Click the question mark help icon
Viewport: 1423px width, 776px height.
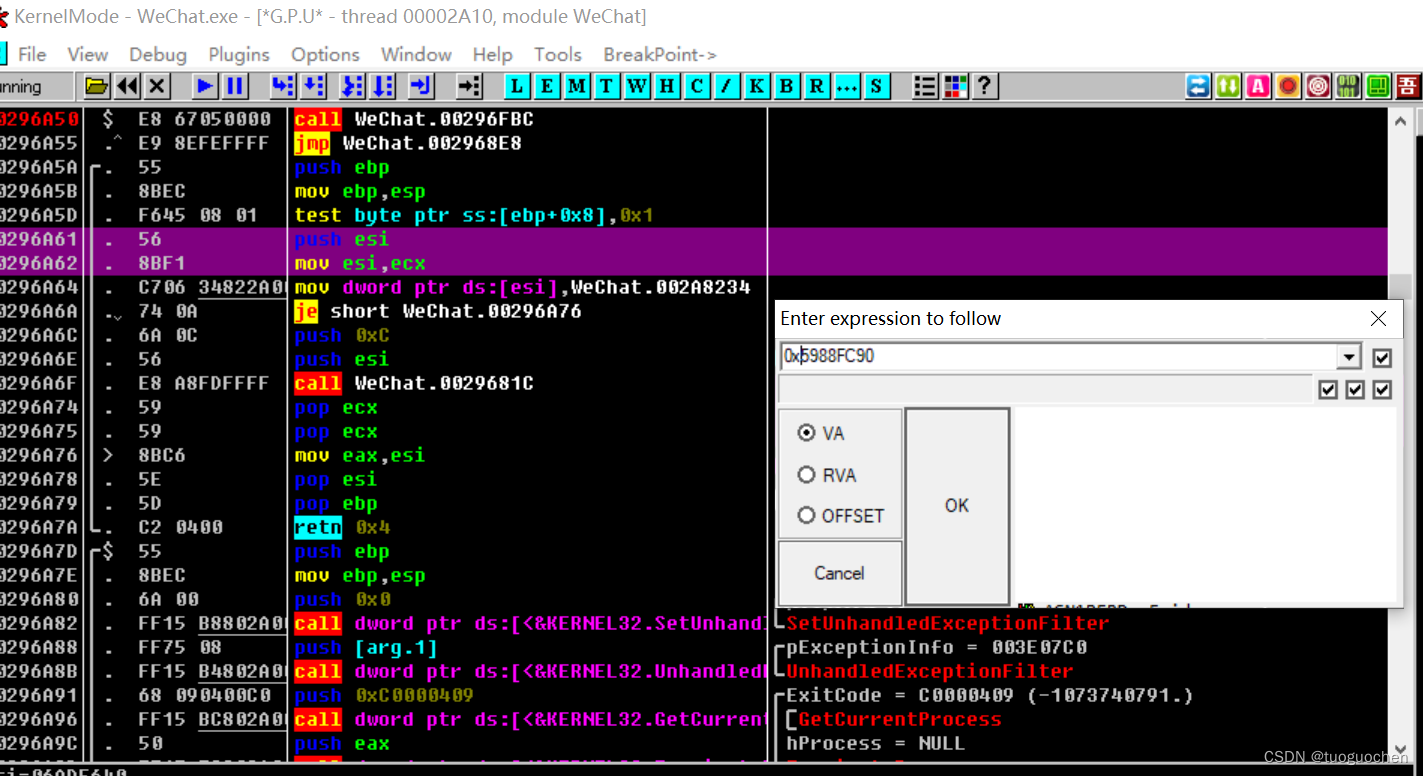[x=985, y=86]
